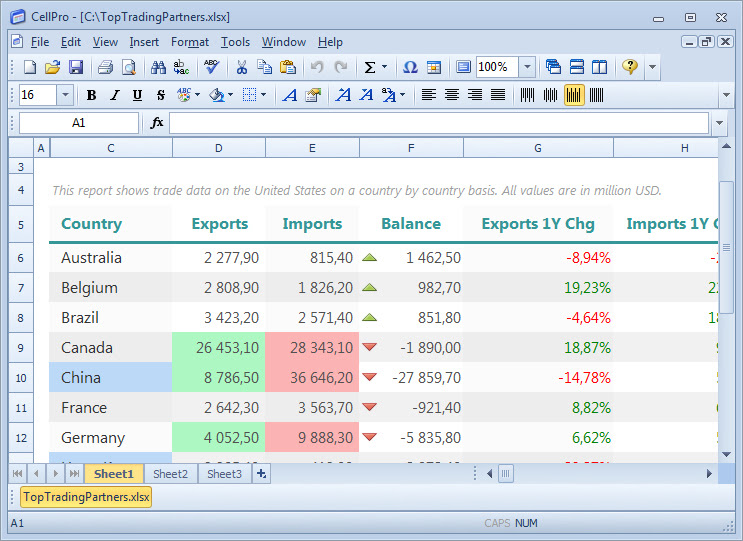The image size is (743, 541).
Task: Select the TopTradingPartners.xlsx document tab
Action: coord(86,497)
